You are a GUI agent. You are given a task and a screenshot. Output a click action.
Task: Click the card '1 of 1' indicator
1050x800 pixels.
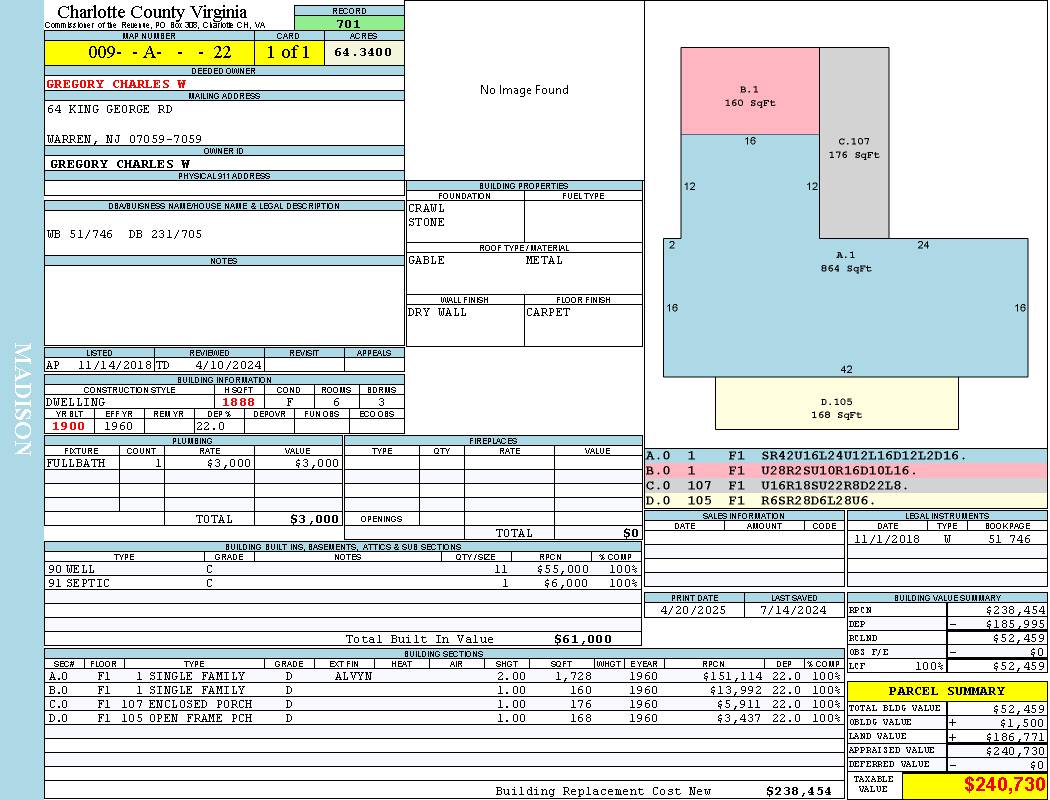point(288,53)
